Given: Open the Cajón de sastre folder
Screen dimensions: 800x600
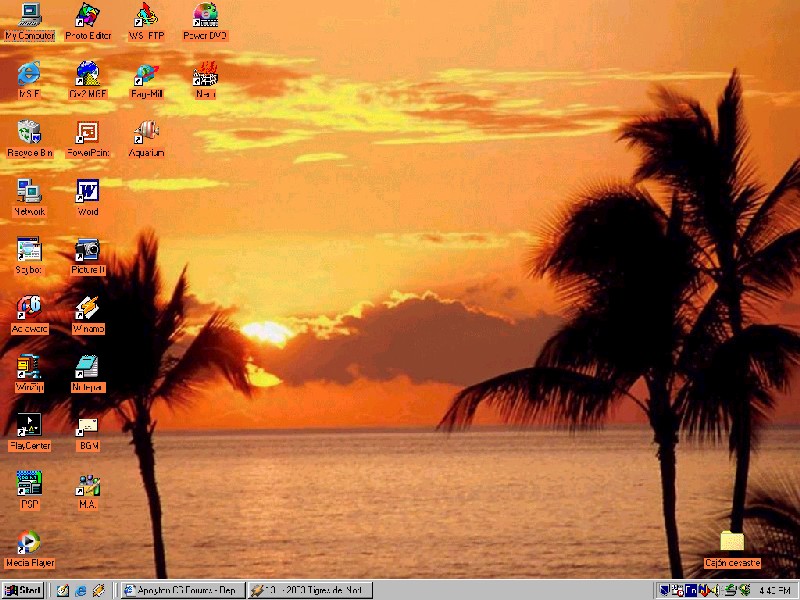Looking at the screenshot, I should pos(732,543).
